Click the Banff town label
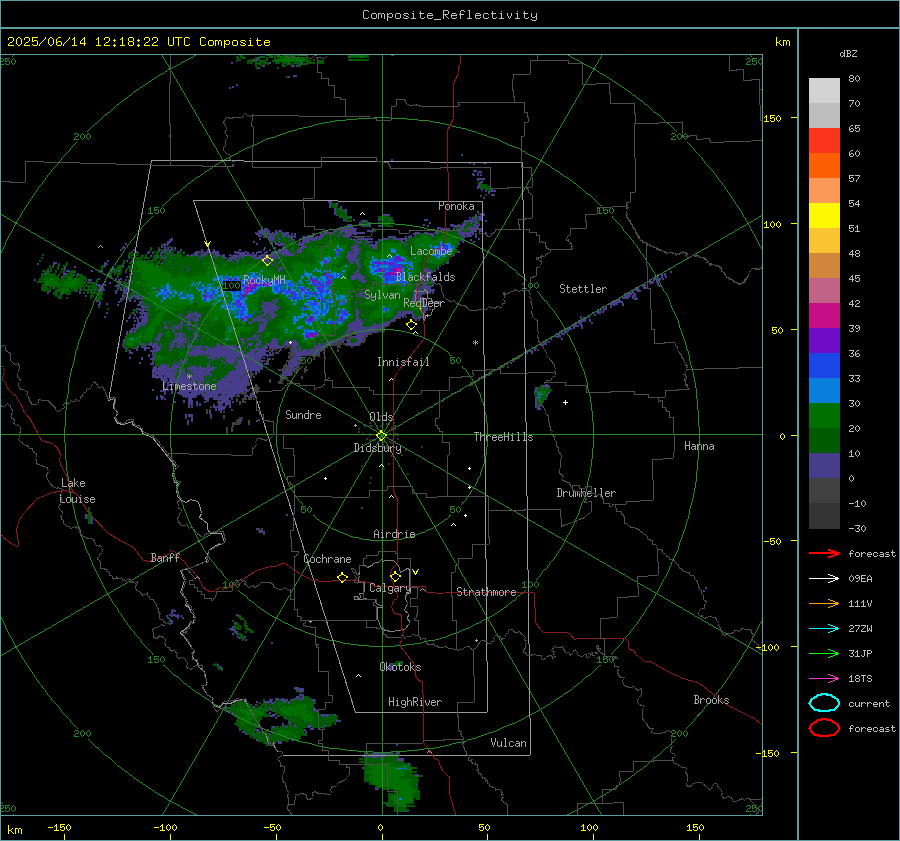 pos(165,557)
